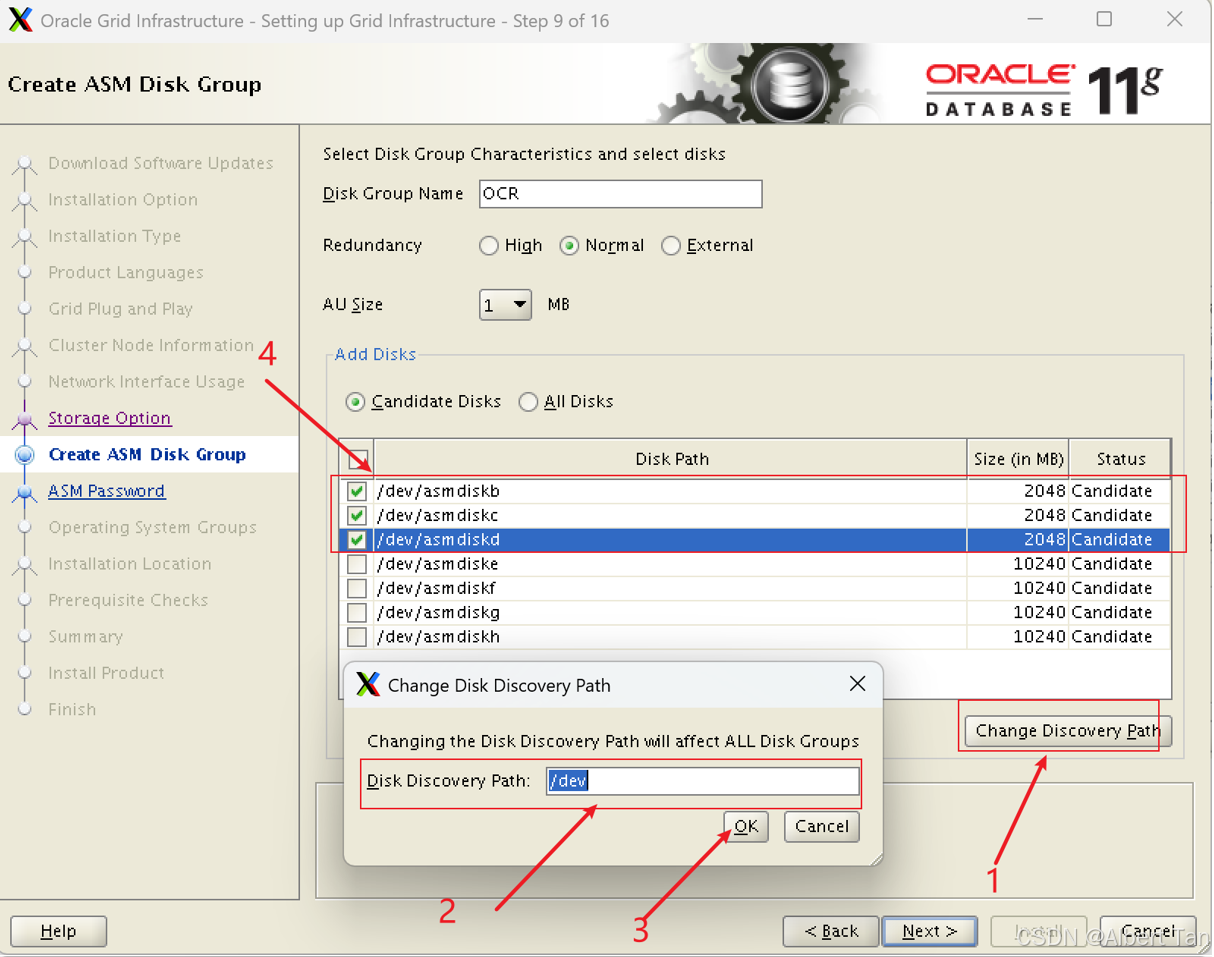Uncheck the /dev/asmdiskb checkbox
The image size is (1214, 957).
click(357, 491)
